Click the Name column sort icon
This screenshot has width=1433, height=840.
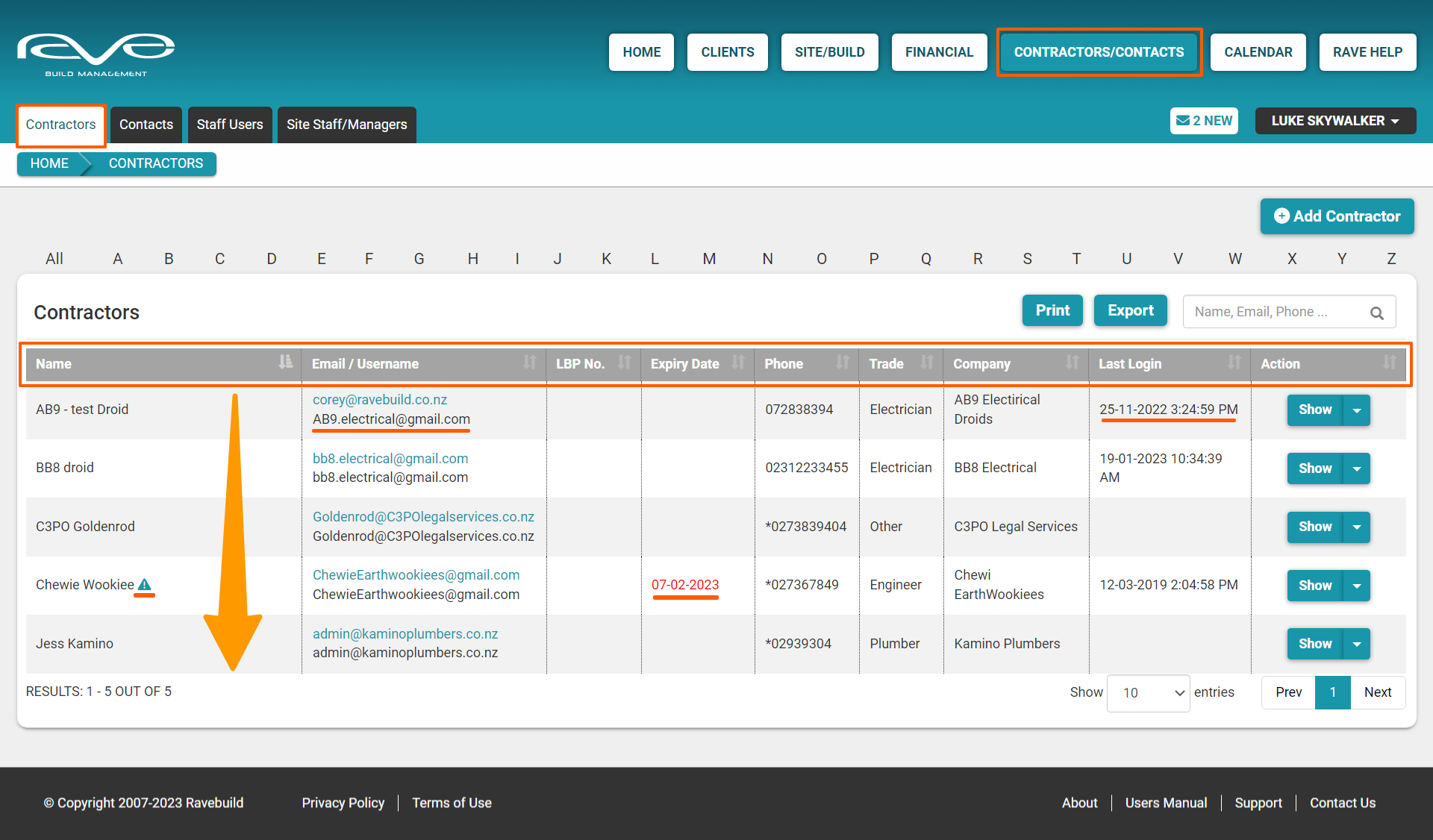(x=285, y=363)
